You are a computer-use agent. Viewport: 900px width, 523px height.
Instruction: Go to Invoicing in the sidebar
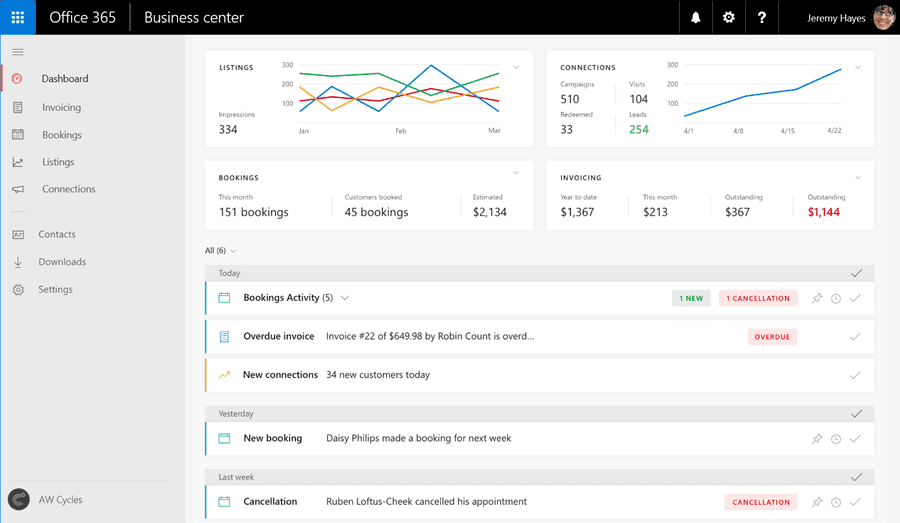(61, 107)
